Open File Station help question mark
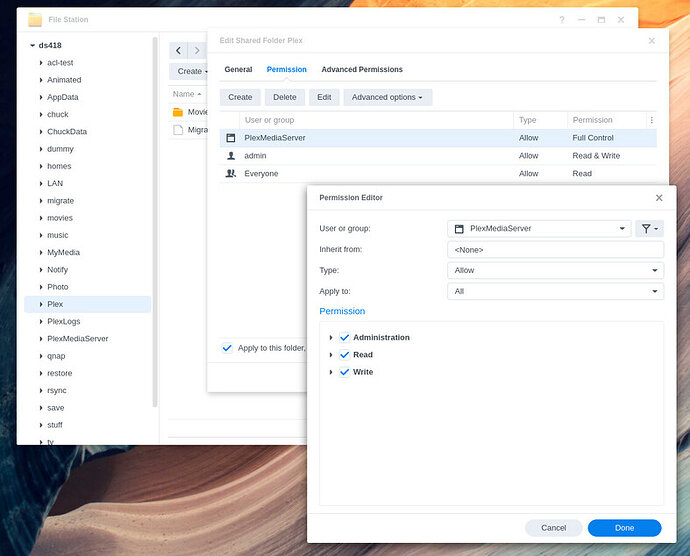Viewport: 690px width, 556px height. [x=562, y=20]
